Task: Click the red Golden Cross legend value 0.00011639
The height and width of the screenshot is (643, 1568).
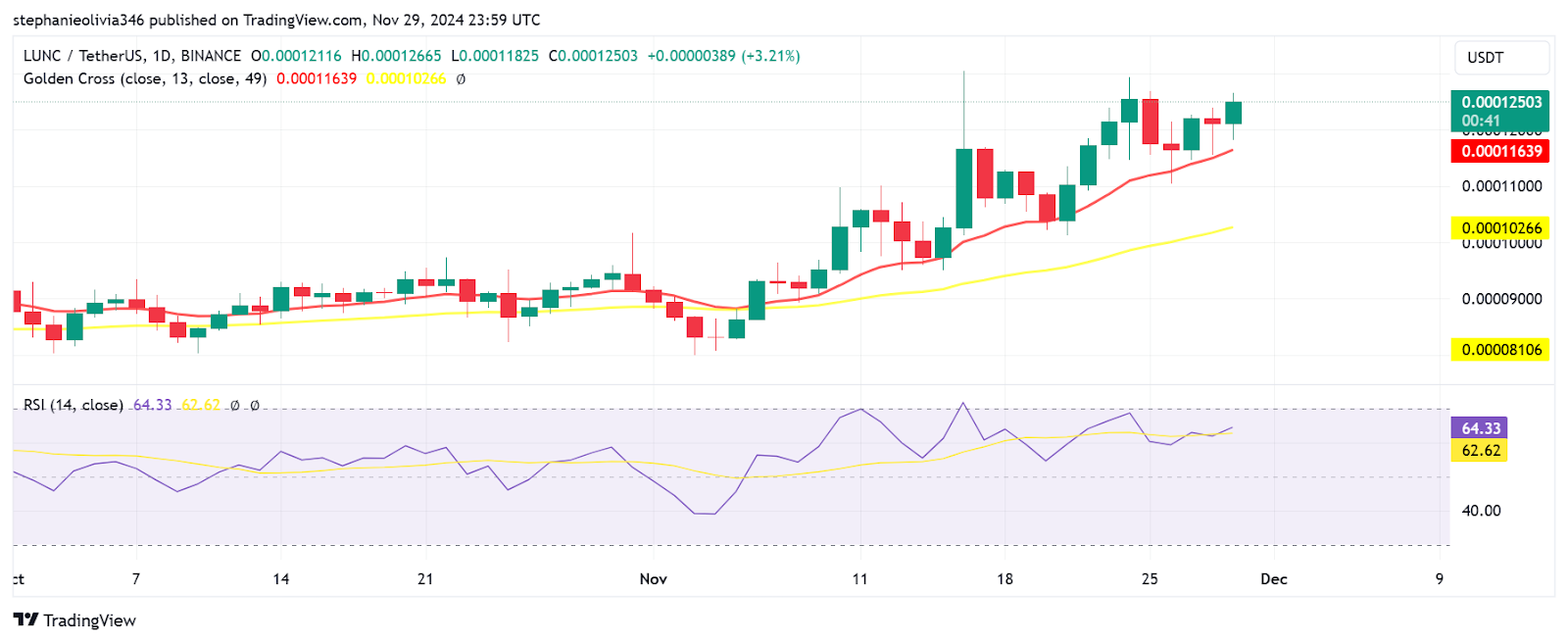Action: tap(317, 78)
